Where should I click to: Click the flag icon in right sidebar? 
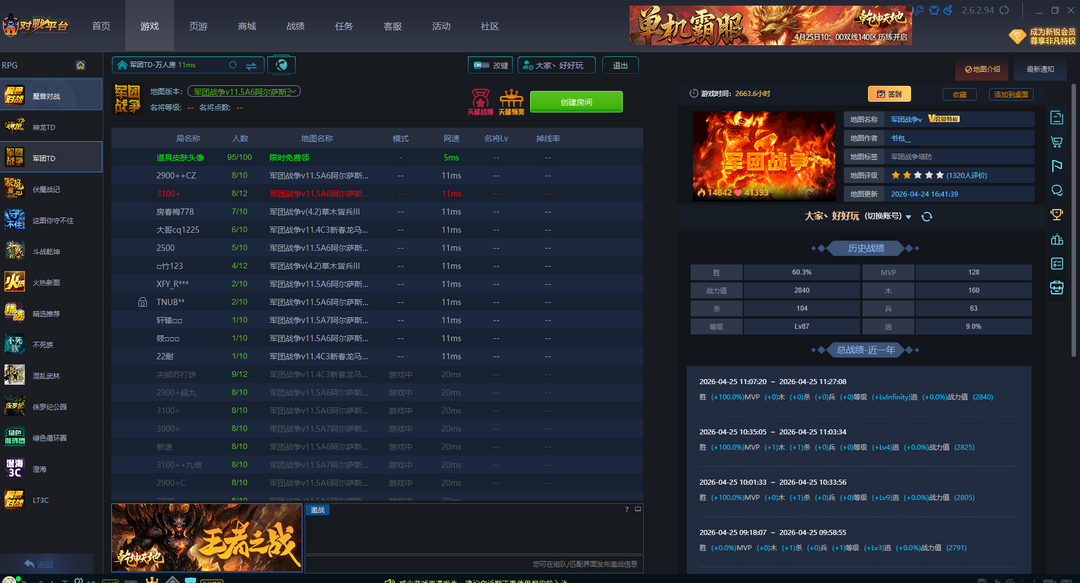(x=1057, y=166)
